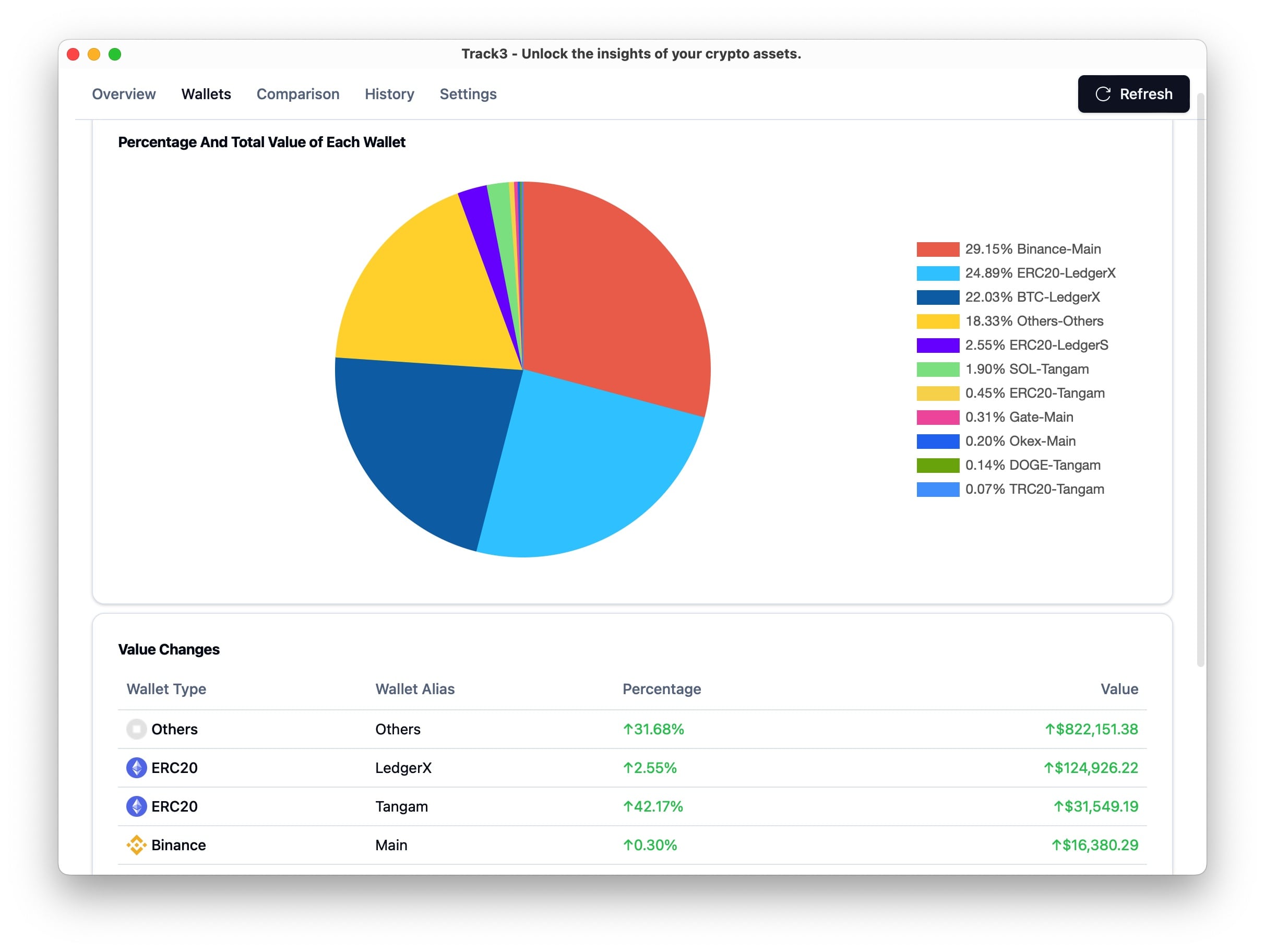Click the yellow minimize window button
Screen dimensions: 1265x952
click(x=94, y=54)
